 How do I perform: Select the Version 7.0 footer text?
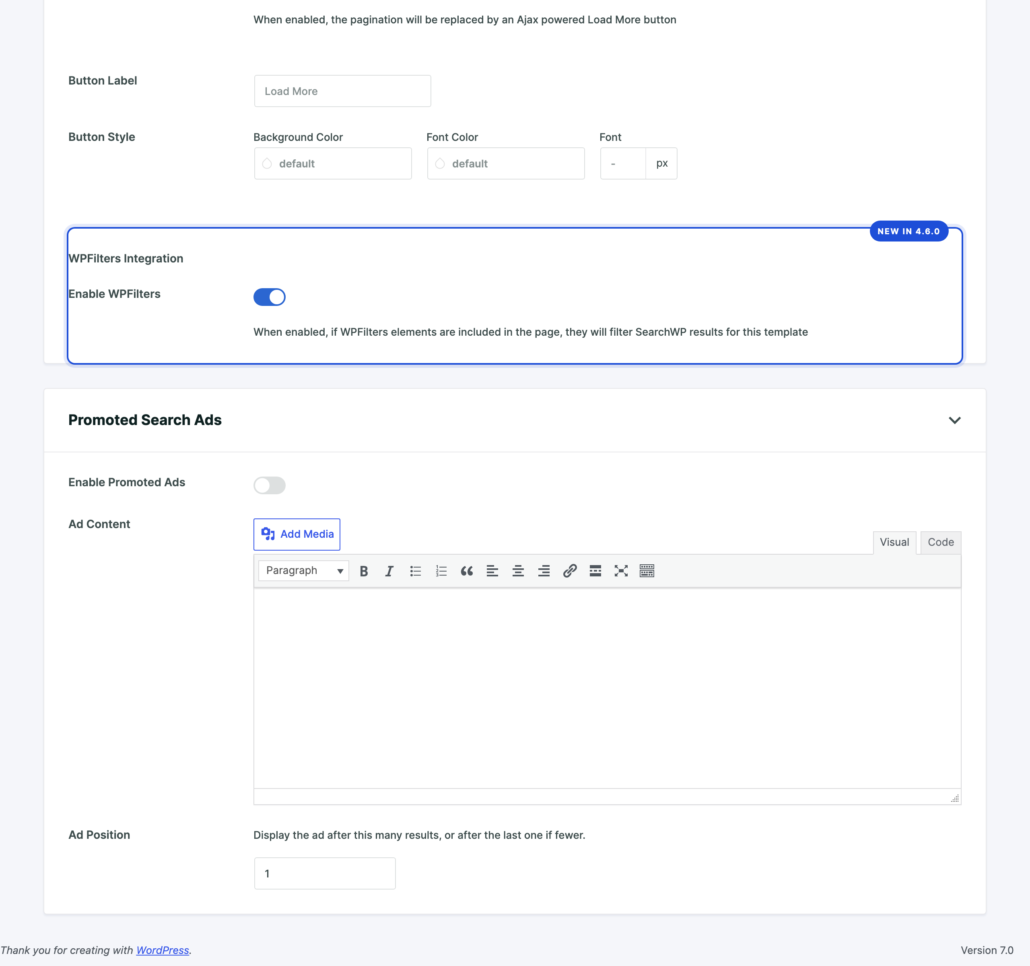(x=987, y=950)
